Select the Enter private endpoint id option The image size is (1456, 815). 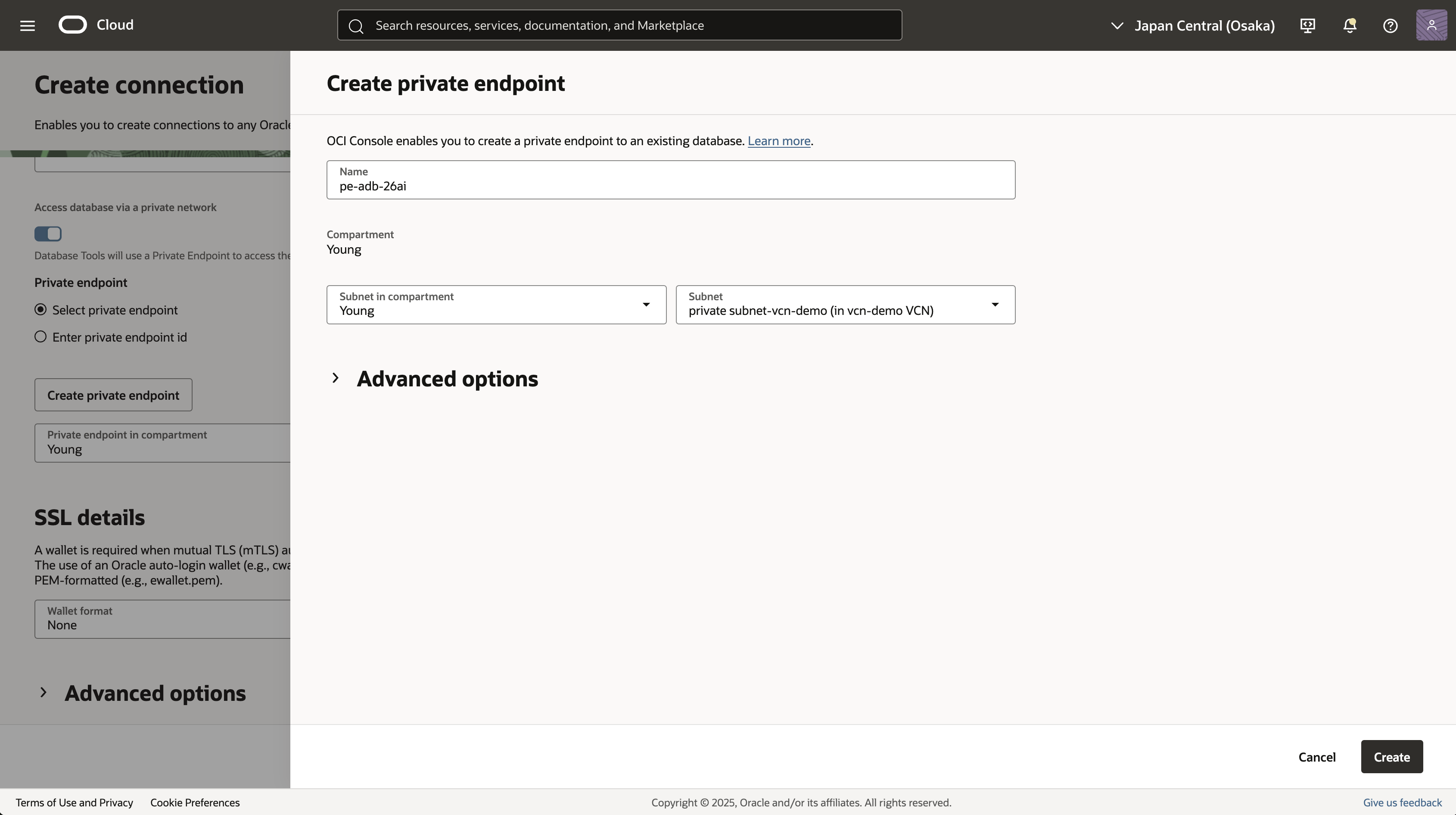(x=40, y=337)
